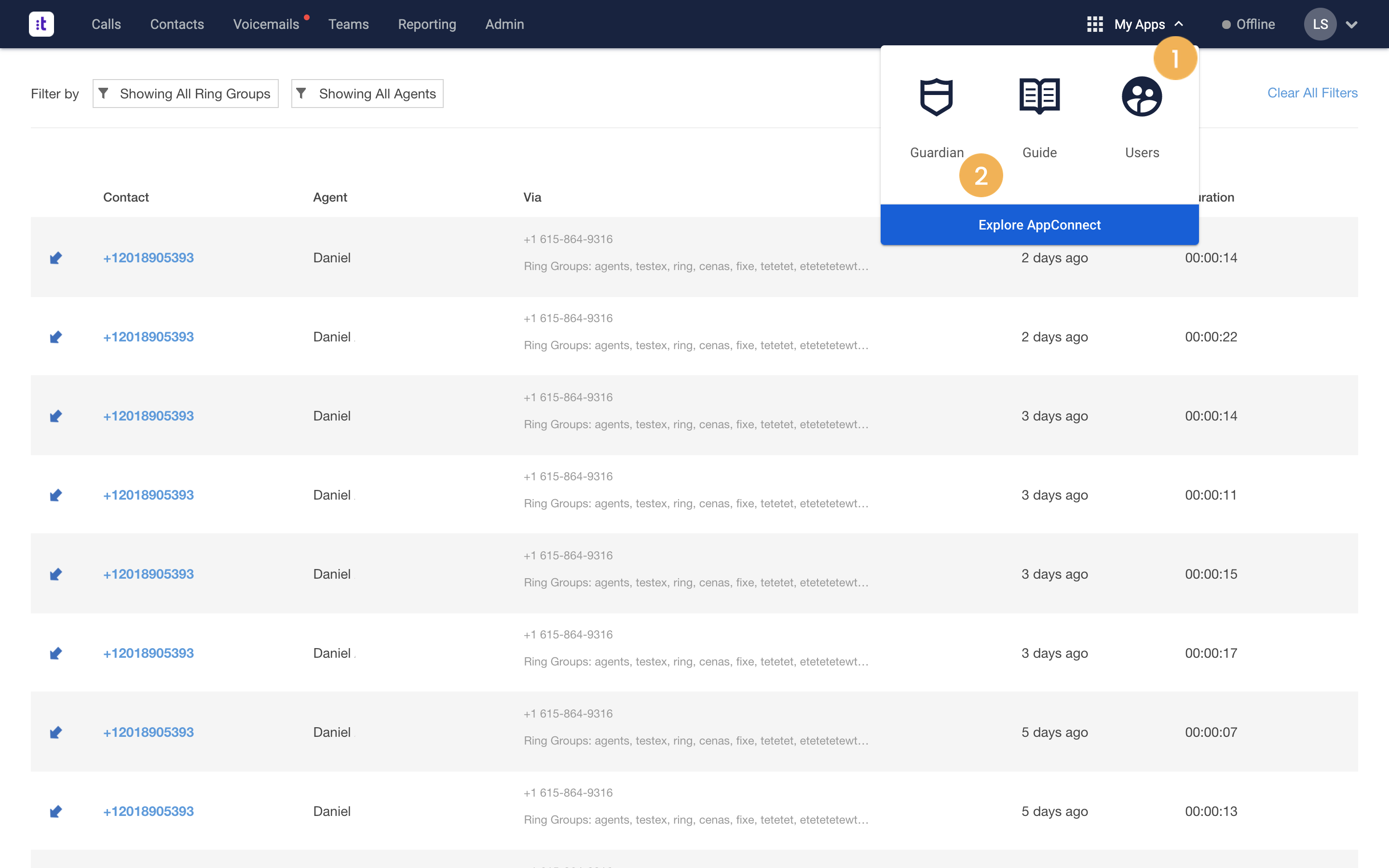Switch to the Contacts tab
1389x868 pixels.
pos(177,24)
